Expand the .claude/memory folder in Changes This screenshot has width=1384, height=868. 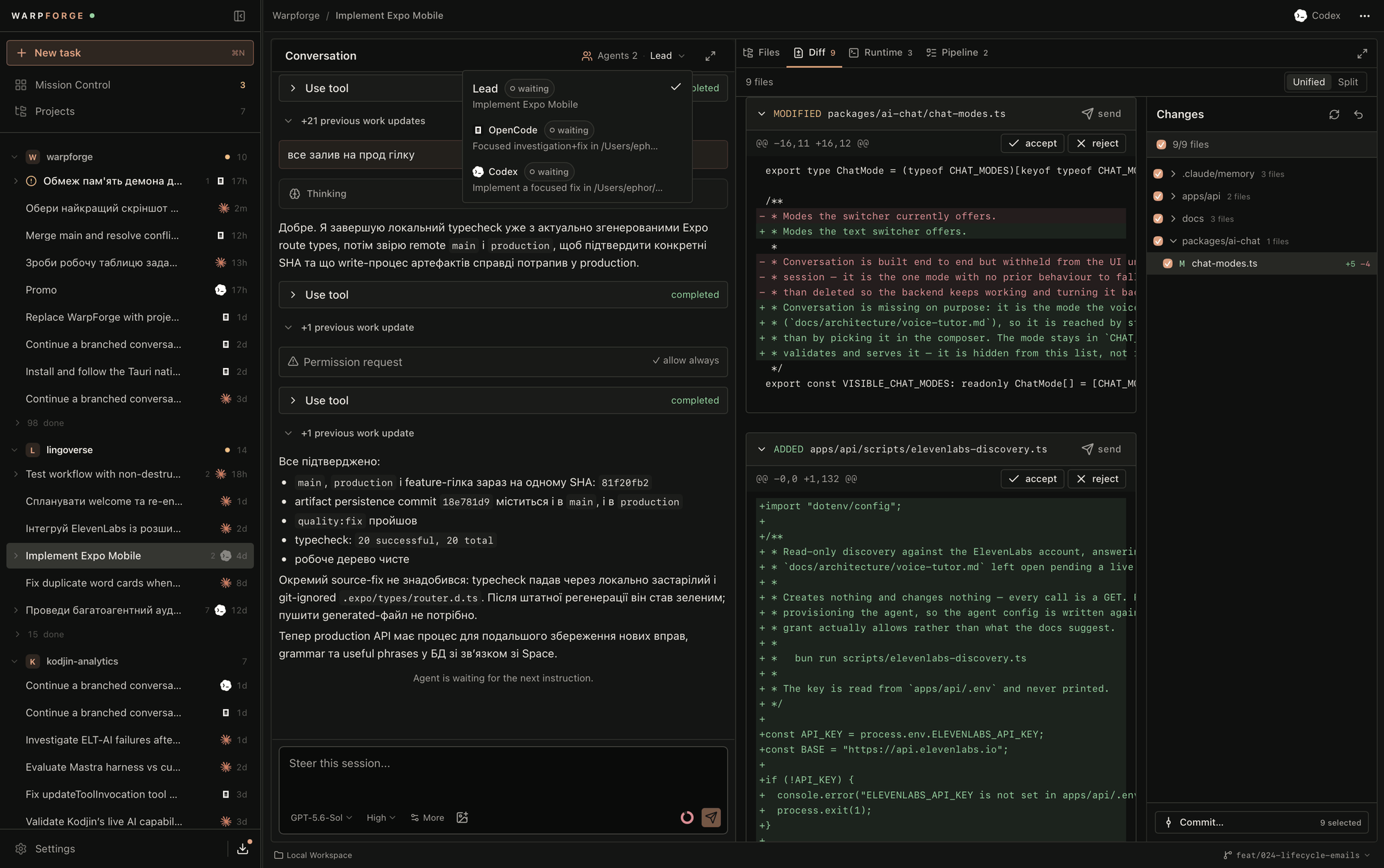[1173, 174]
